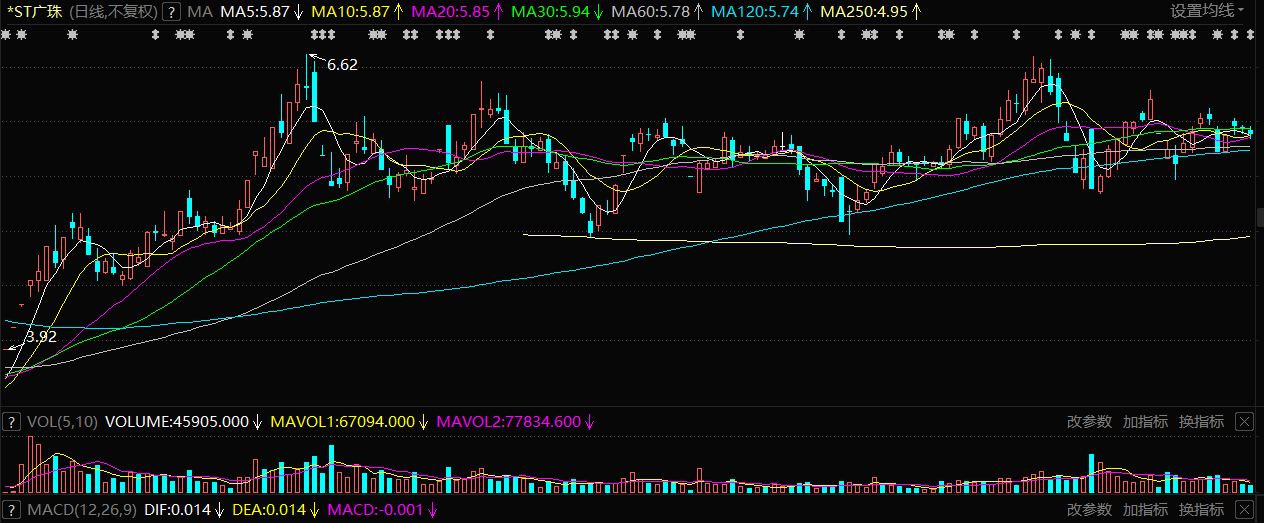The height and width of the screenshot is (523, 1264).
Task: Click the chart's vertical scrollbar handle
Action: pos(1259,218)
